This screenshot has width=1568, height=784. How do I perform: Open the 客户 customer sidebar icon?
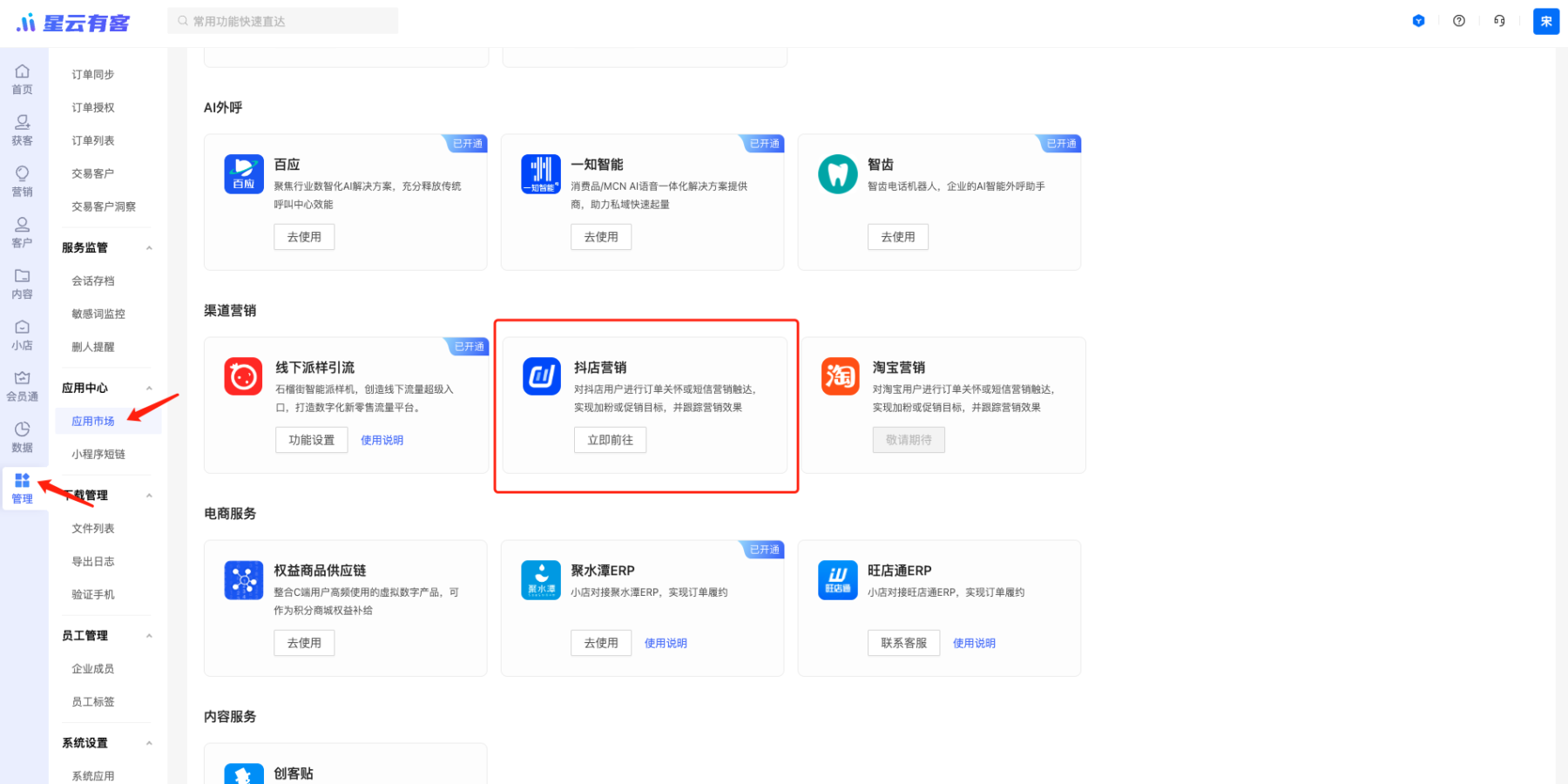[x=23, y=233]
